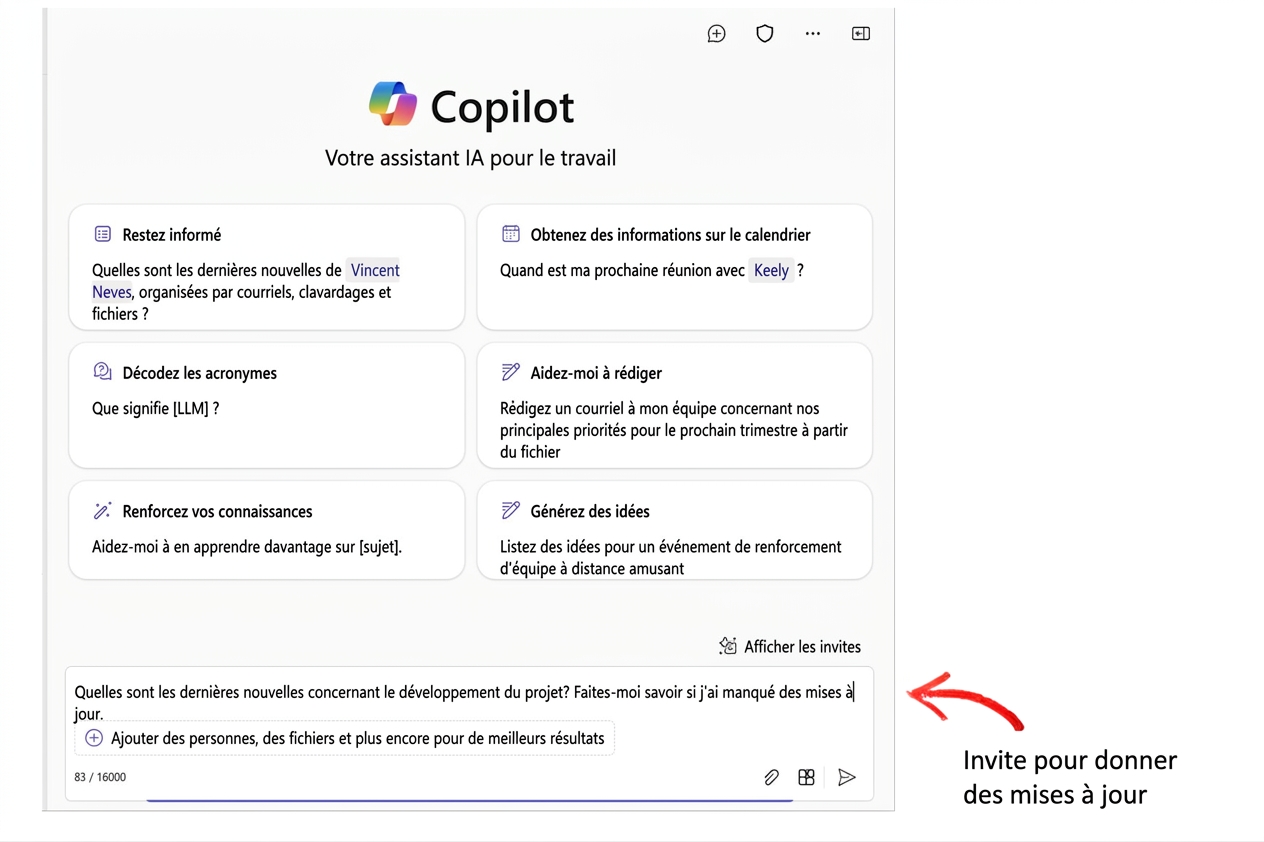
Task: Click the heading Votre assistant IA pour le travail
Action: click(x=470, y=158)
